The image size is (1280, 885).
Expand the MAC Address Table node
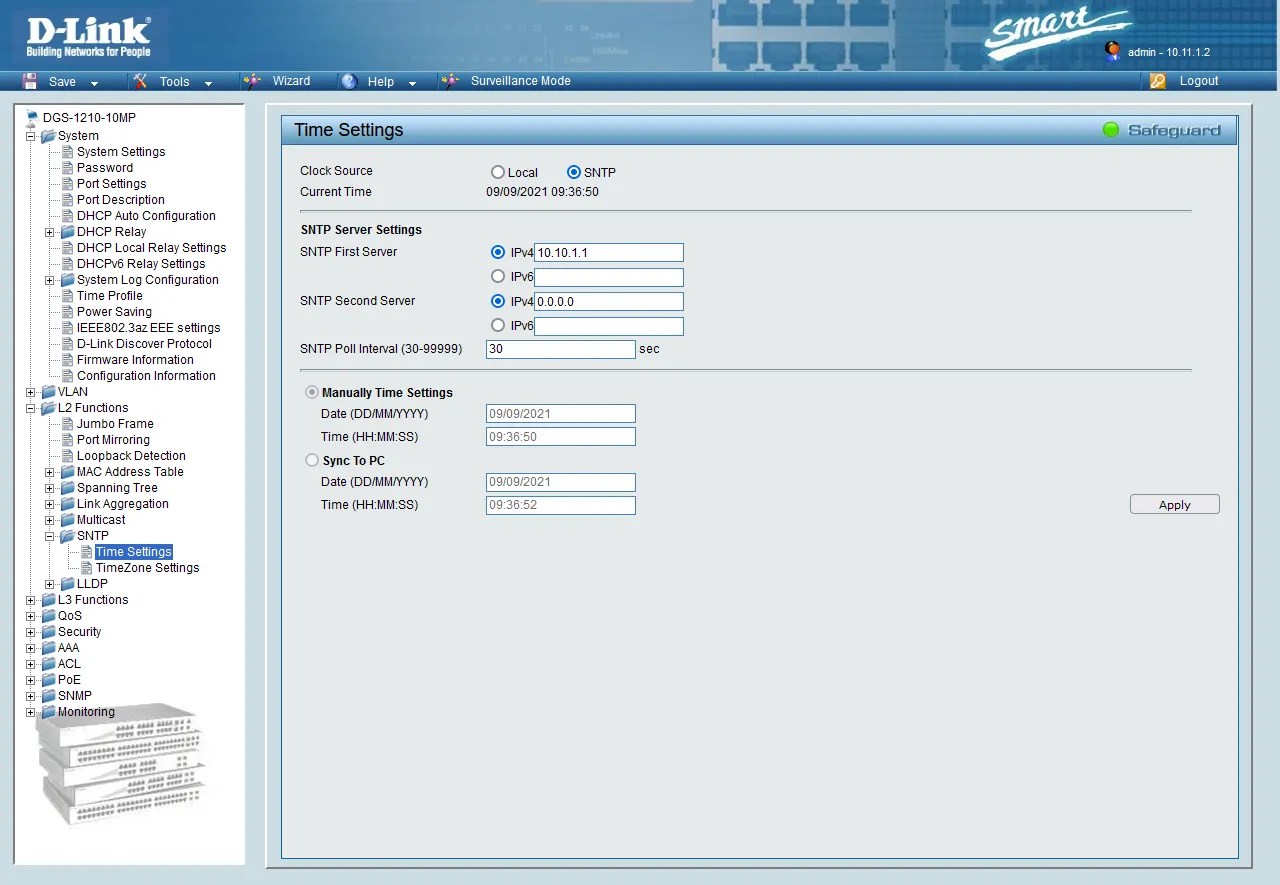point(50,472)
